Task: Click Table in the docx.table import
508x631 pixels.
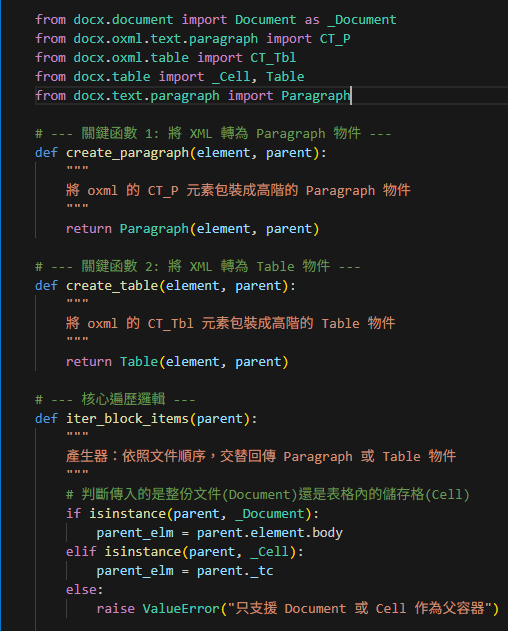Action: click(x=285, y=76)
